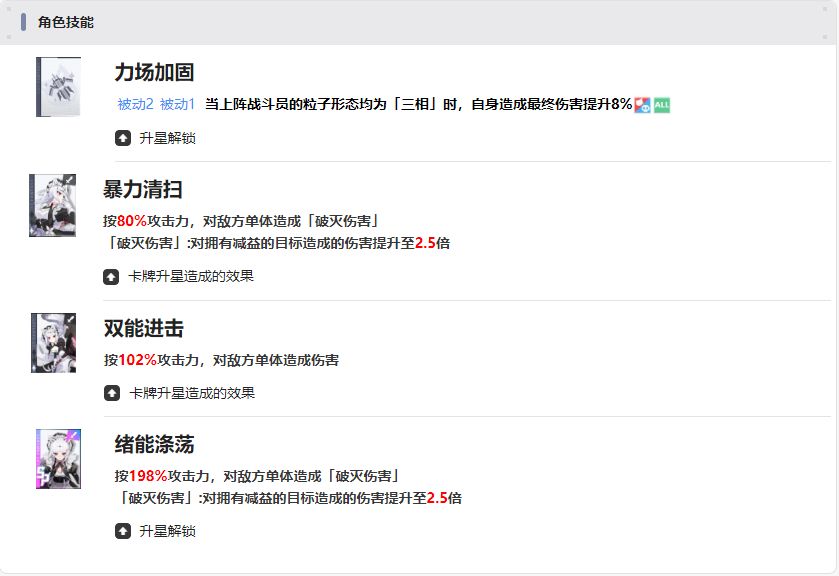The image size is (839, 576).
Task: Click 升星解锁 under 绪能涤荡
Action: coord(167,531)
